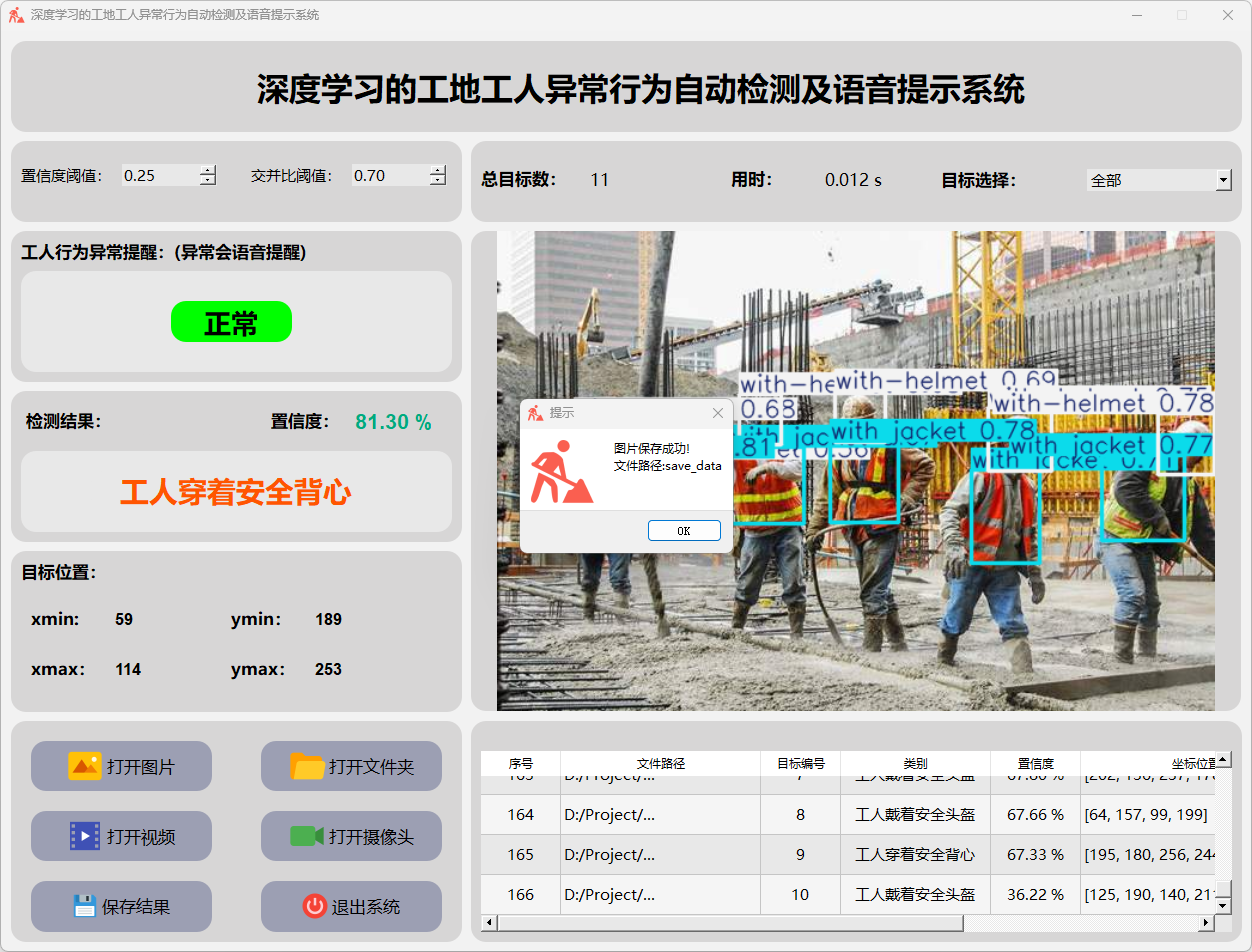Decrease the 交并比阈值 value with down arrow
The image size is (1252, 952).
pyautogui.click(x=437, y=181)
